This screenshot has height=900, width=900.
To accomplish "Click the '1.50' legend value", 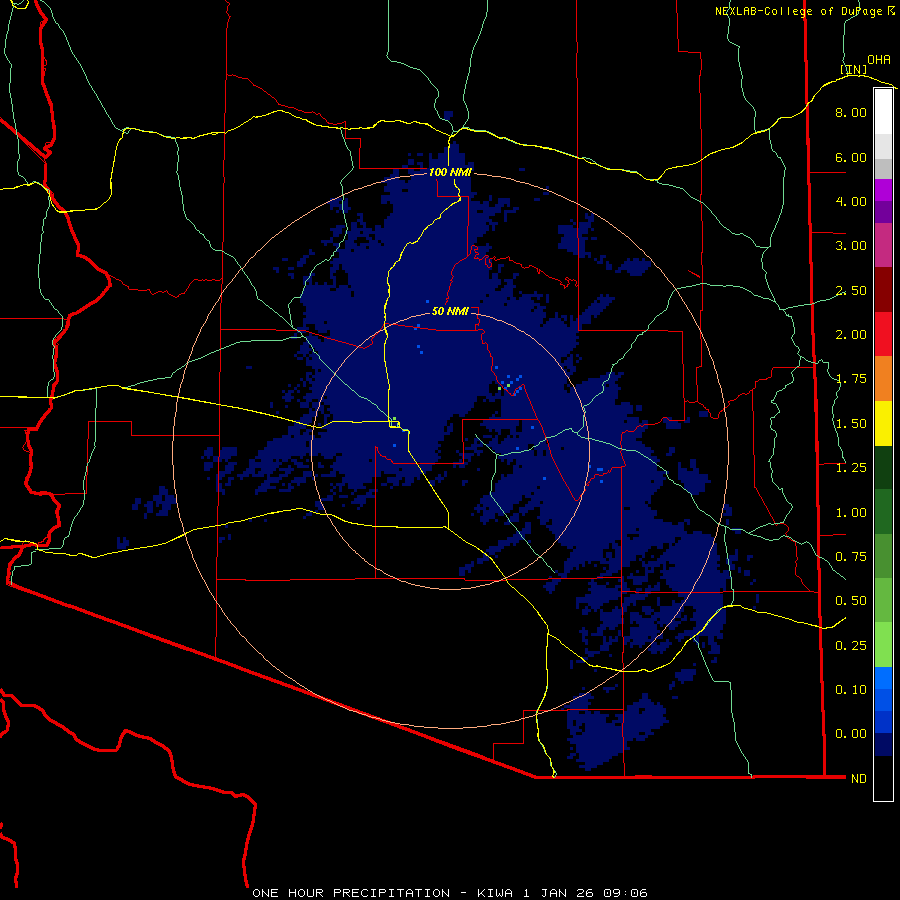I will point(851,424).
